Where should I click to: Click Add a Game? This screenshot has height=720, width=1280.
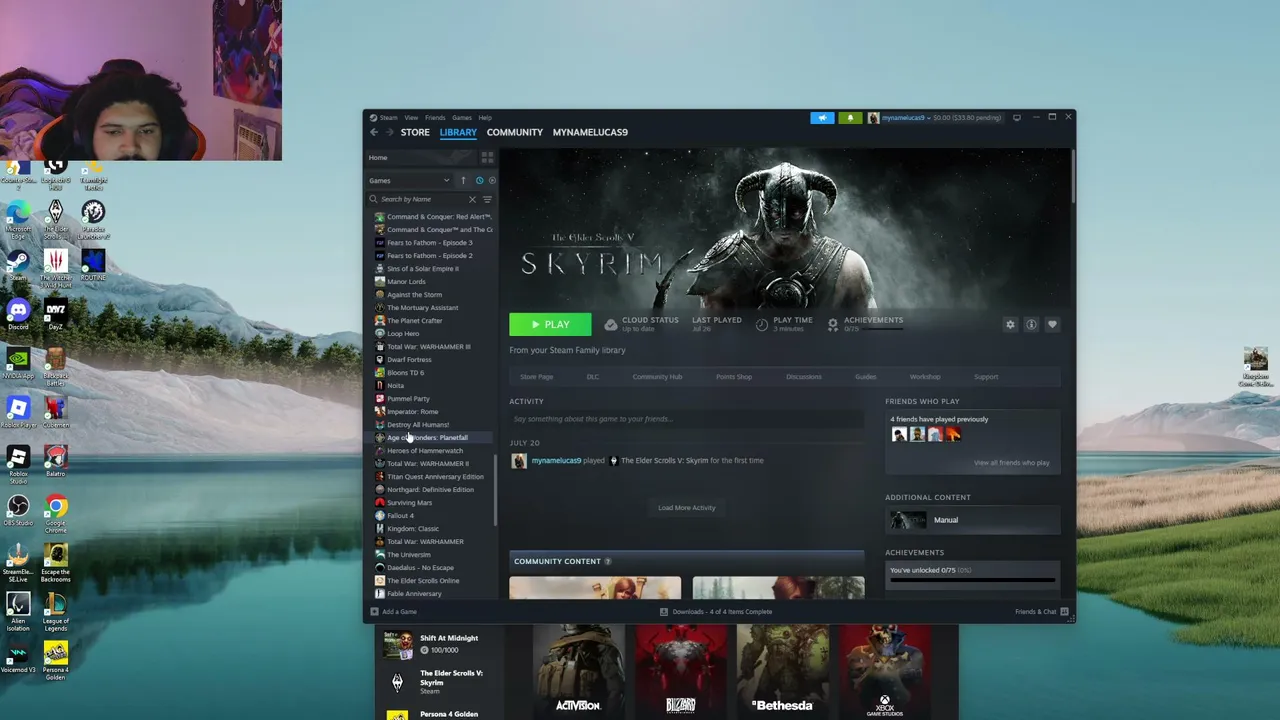pyautogui.click(x=393, y=612)
